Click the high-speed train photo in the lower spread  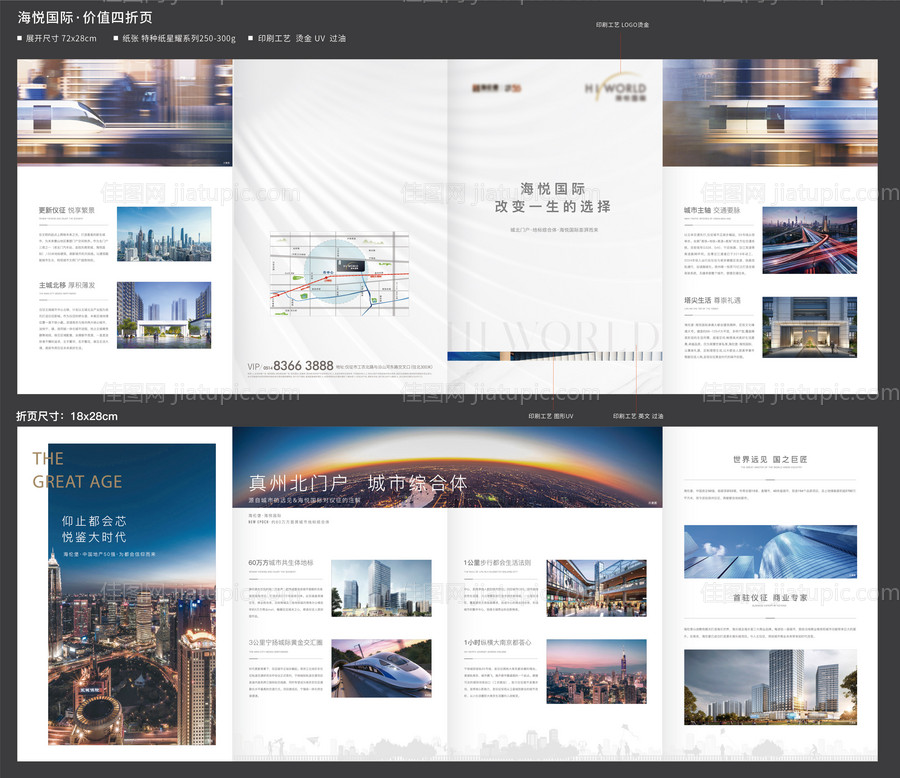pyautogui.click(x=381, y=668)
